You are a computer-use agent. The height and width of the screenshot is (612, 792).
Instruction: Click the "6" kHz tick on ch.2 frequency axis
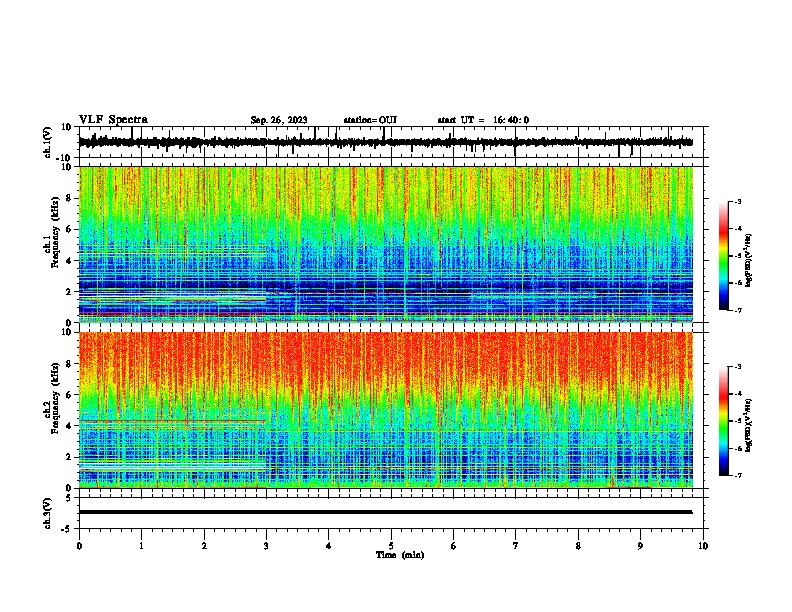70,394
